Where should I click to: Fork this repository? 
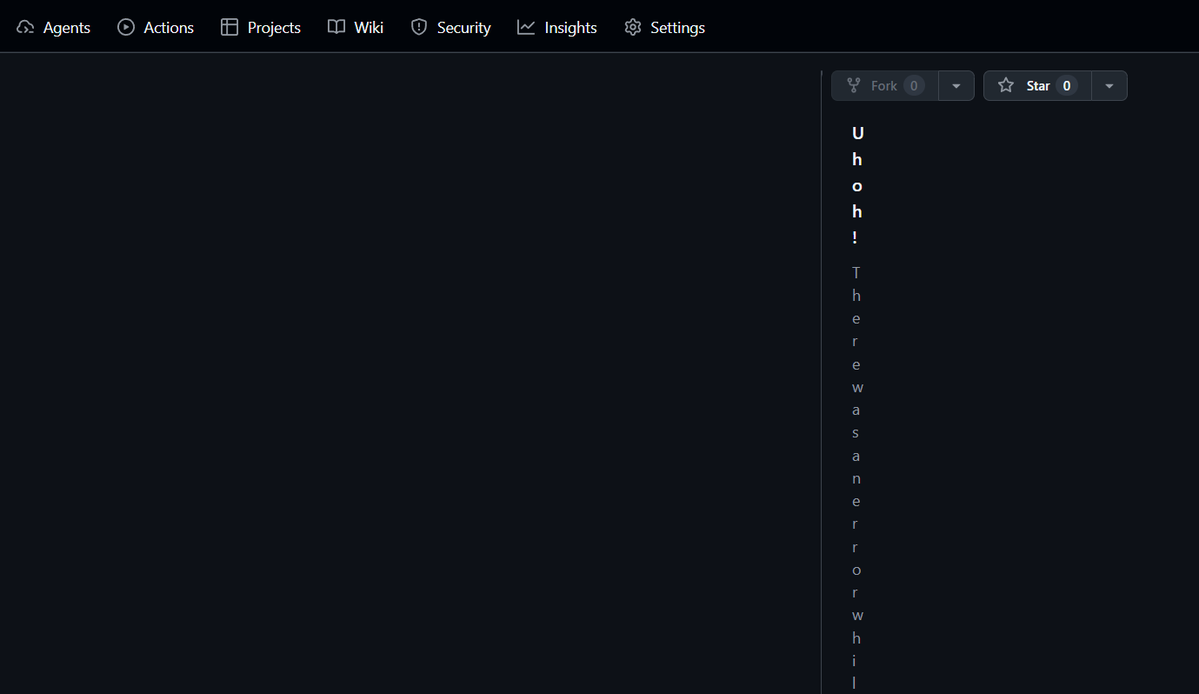pyautogui.click(x=884, y=85)
